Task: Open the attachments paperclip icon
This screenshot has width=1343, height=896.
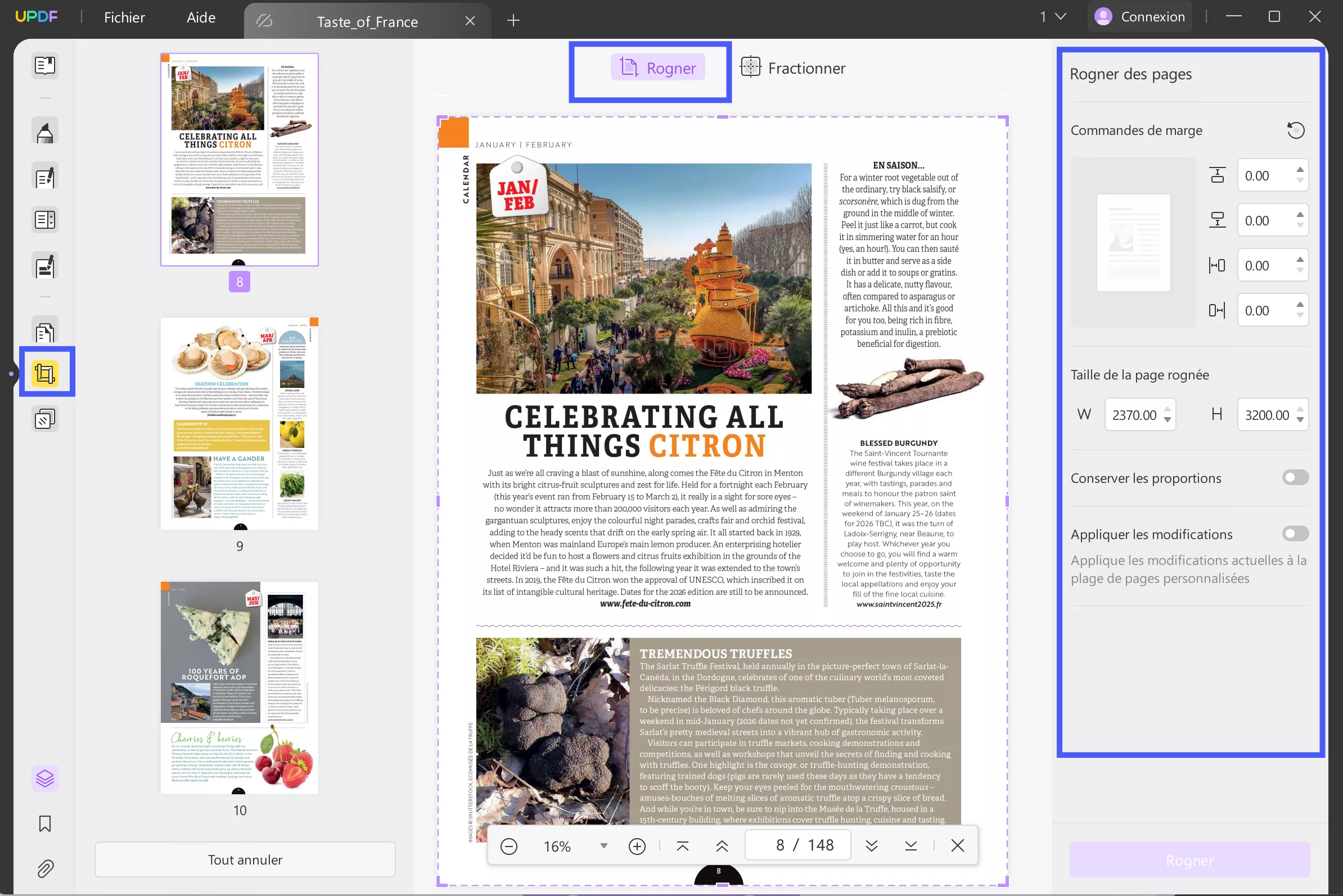Action: (x=44, y=868)
